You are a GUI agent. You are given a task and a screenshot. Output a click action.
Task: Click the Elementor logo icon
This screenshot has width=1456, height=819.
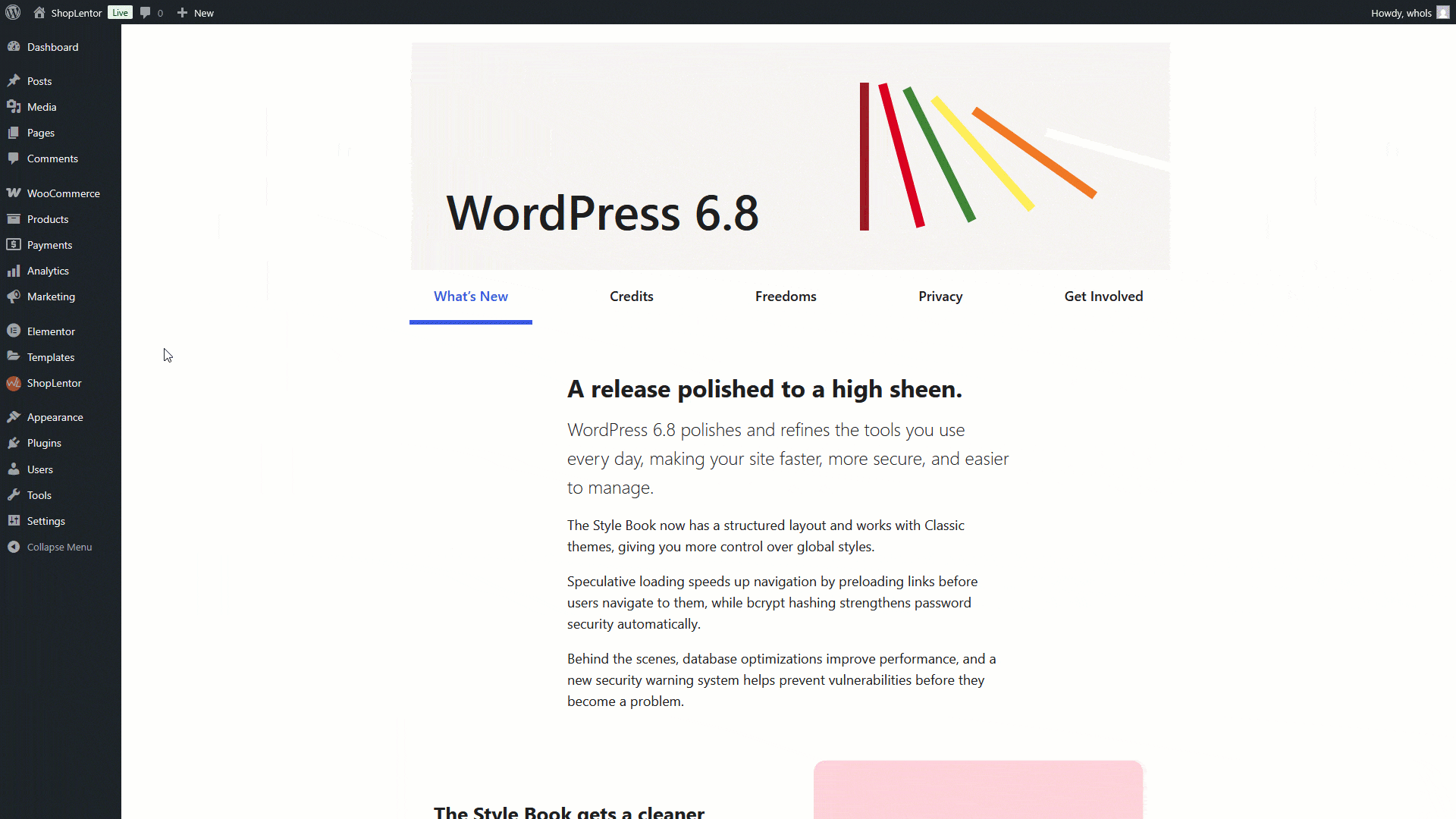[x=14, y=331]
